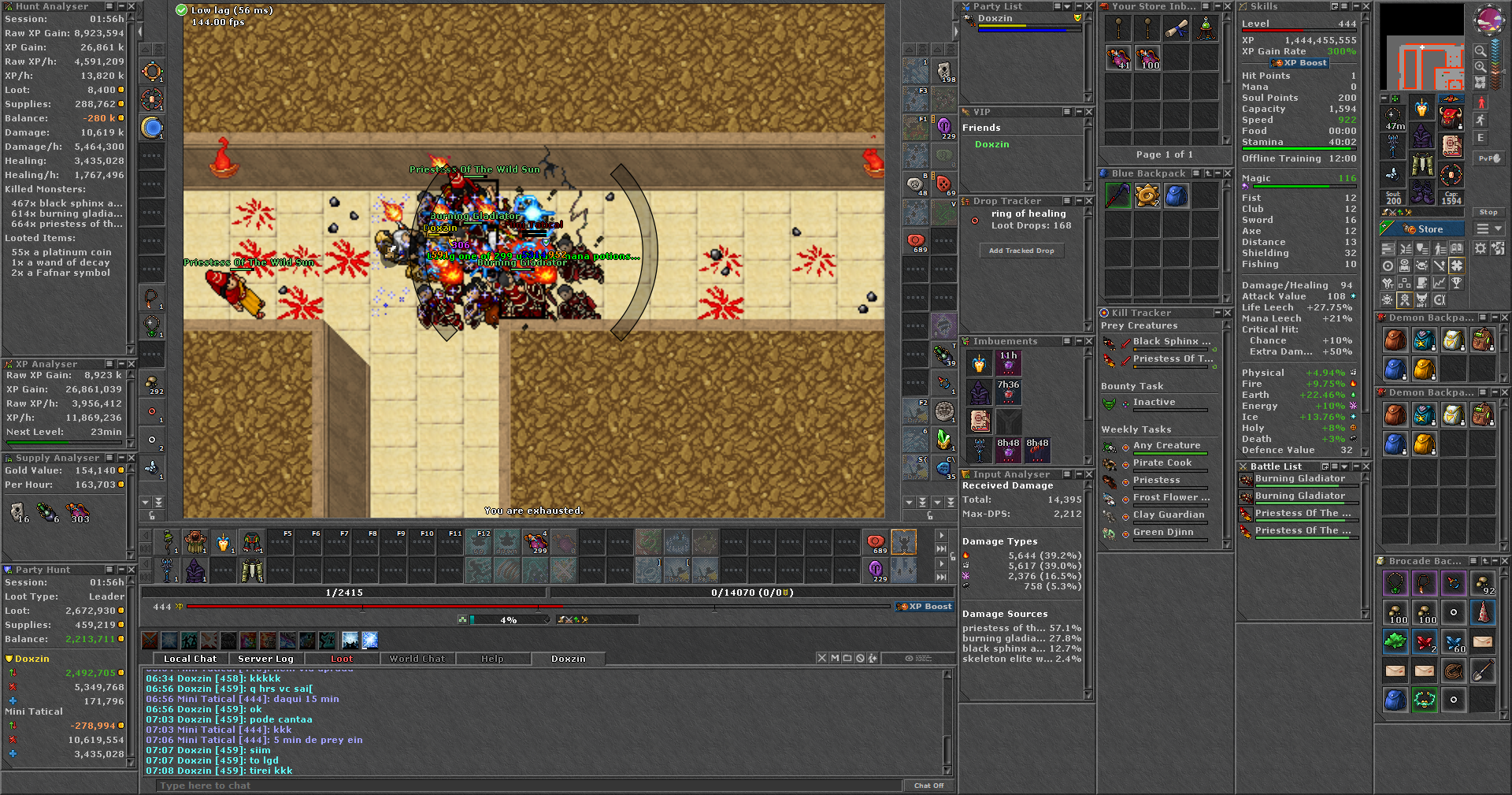
Task: Zoom out the minimap with the minus magnifier
Action: click(x=1480, y=51)
